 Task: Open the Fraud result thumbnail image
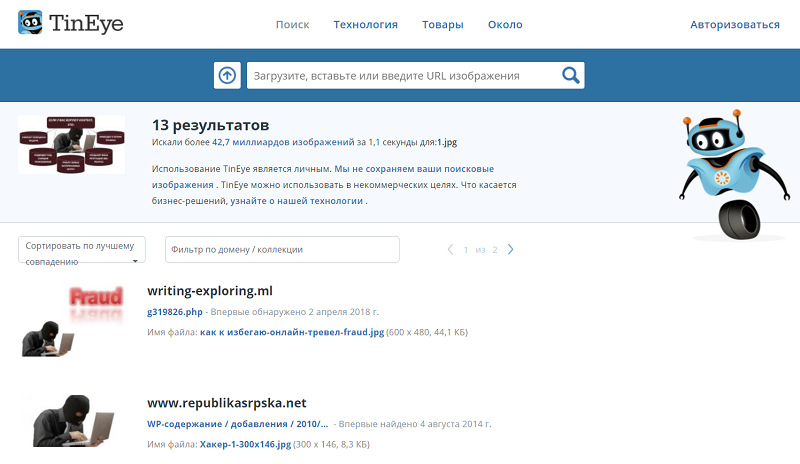[72, 321]
